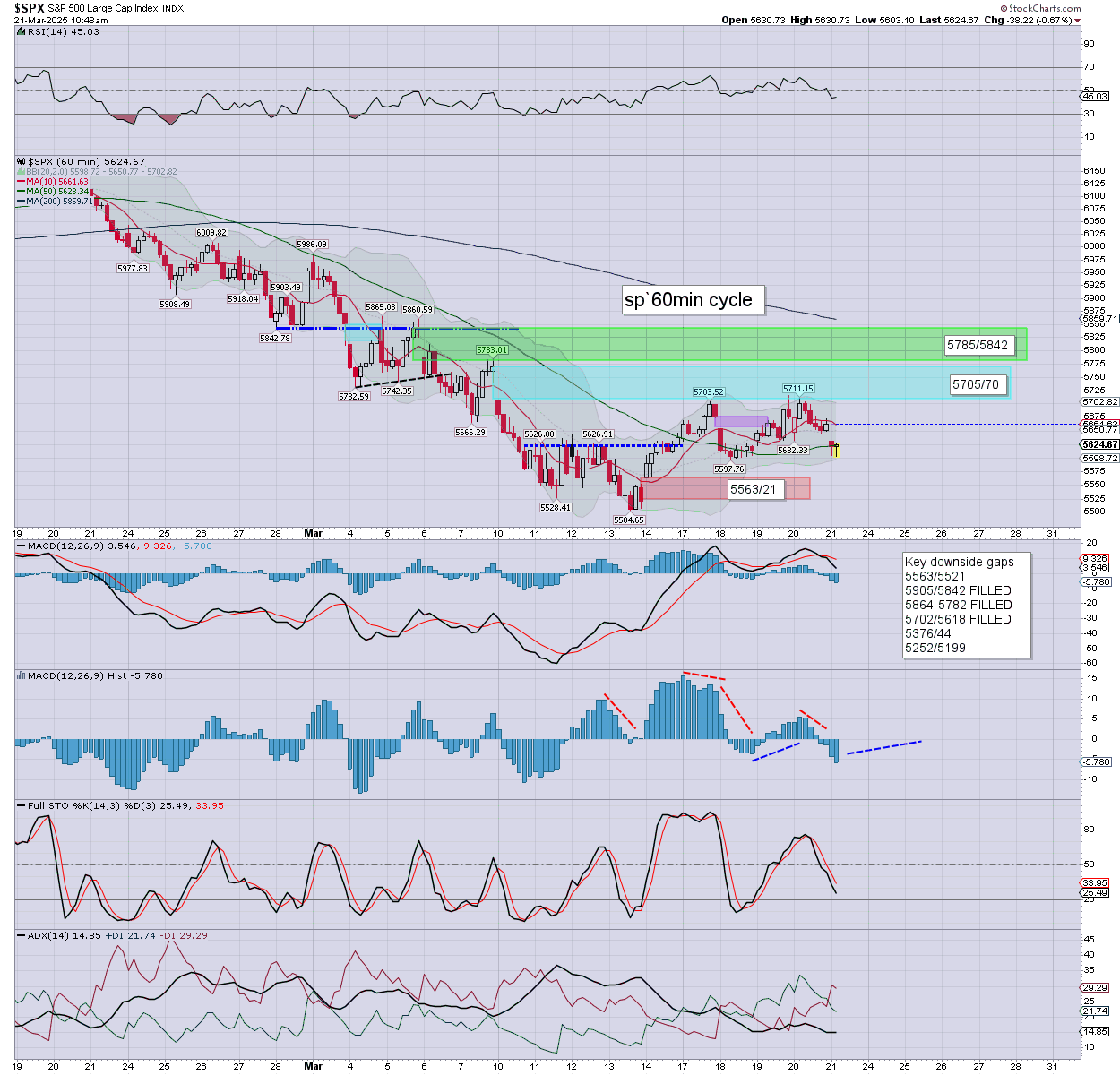Click the 5785/5842 gap label box

(979, 345)
